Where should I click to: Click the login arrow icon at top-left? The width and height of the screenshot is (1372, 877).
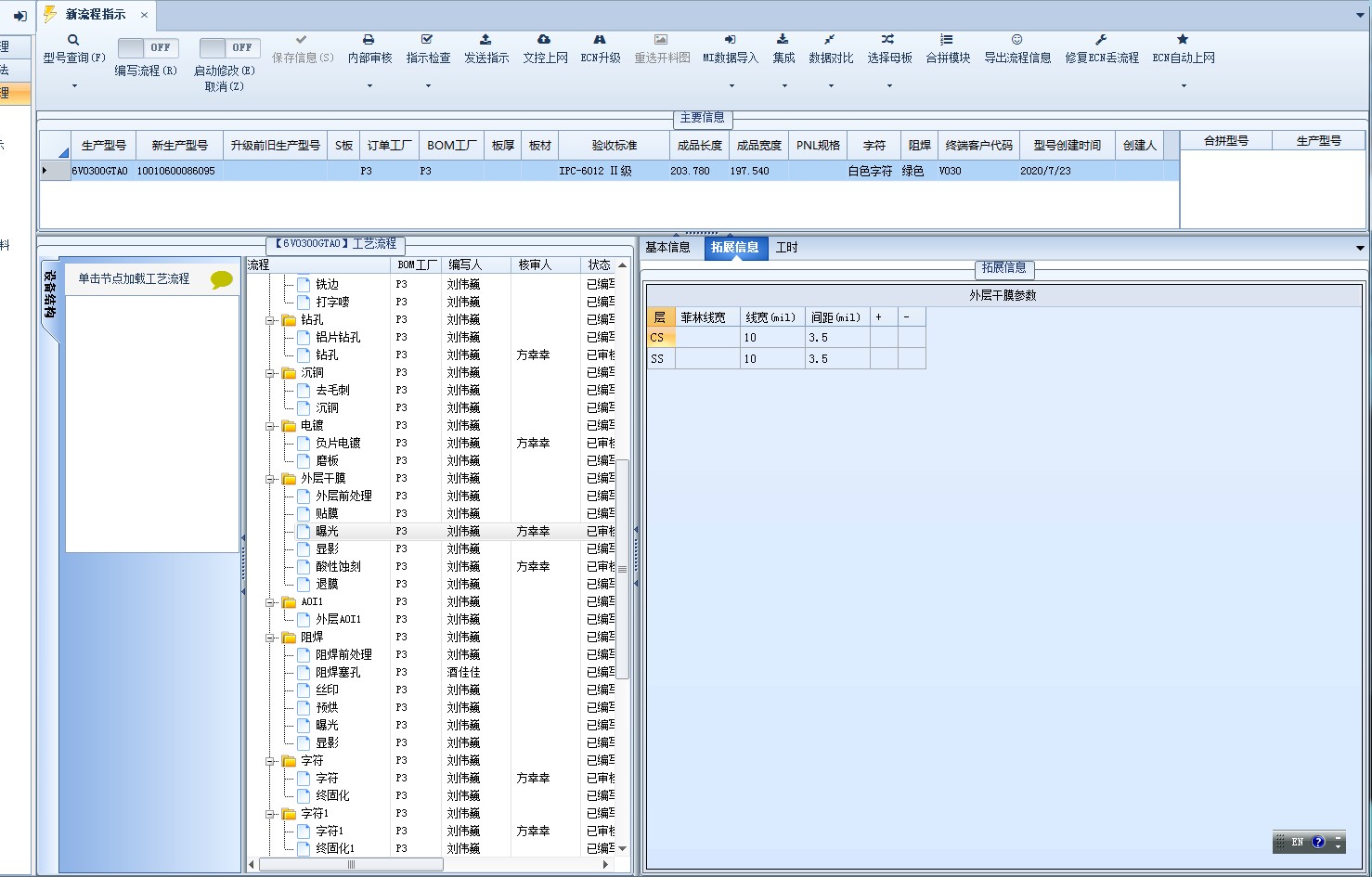[19, 16]
